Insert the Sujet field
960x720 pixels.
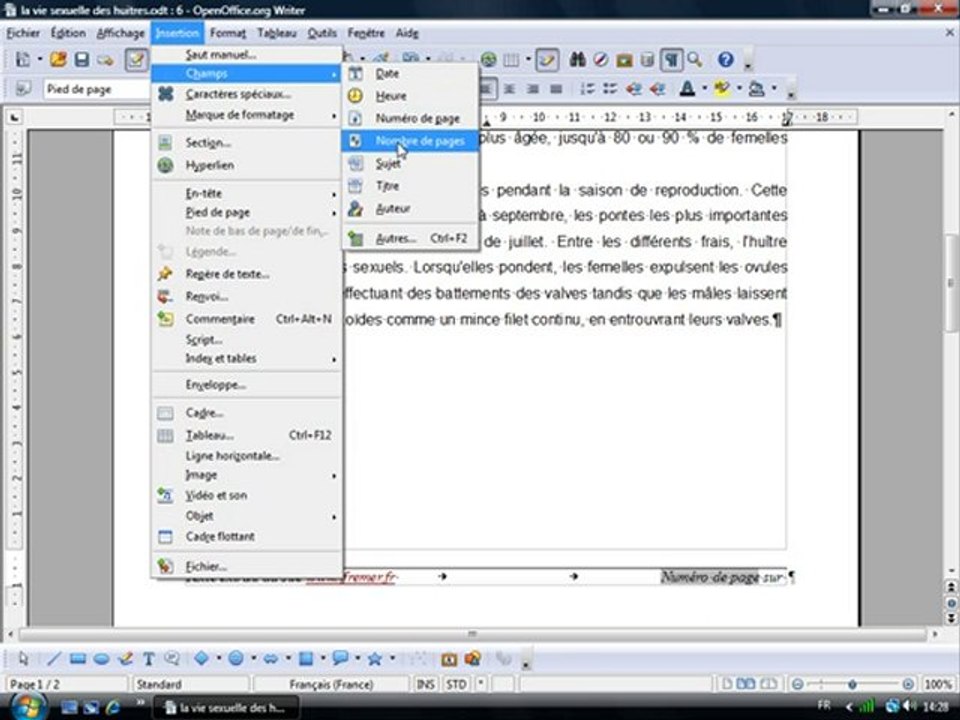pyautogui.click(x=410, y=163)
